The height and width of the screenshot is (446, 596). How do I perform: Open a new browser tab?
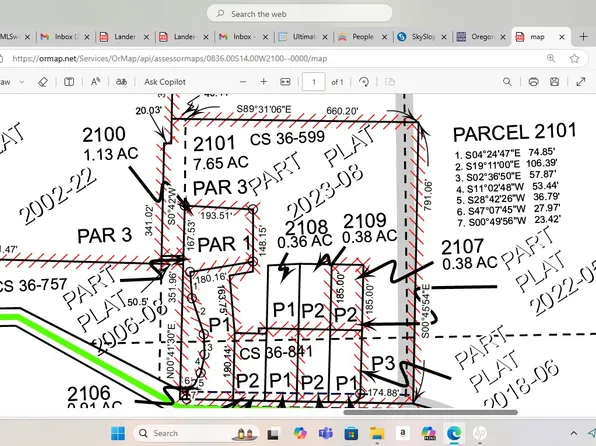[x=583, y=37]
